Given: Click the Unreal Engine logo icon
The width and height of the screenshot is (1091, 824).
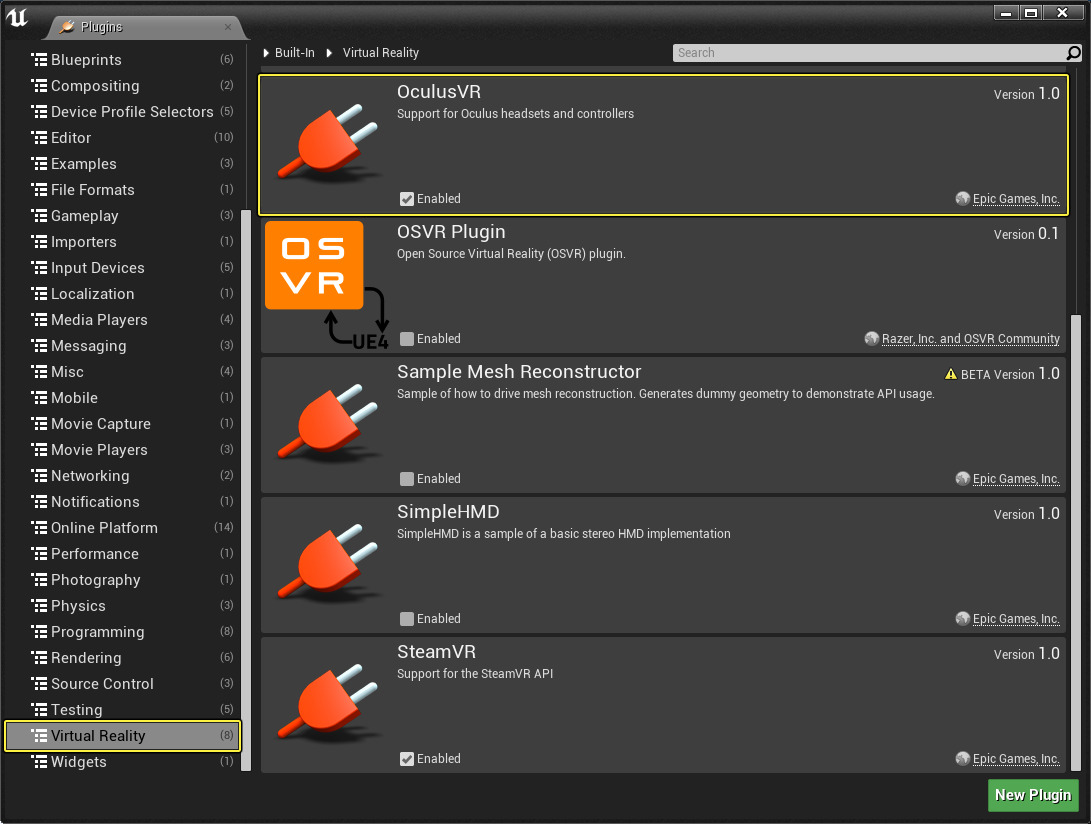Looking at the screenshot, I should pos(18,17).
